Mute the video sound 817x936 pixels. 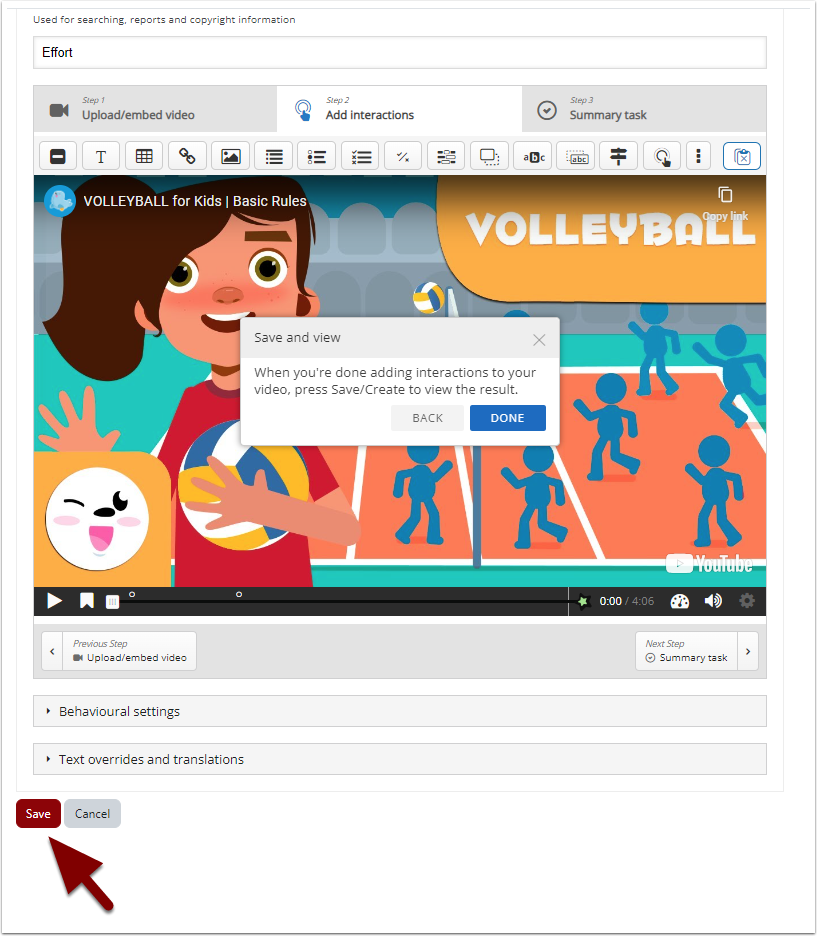coord(713,601)
